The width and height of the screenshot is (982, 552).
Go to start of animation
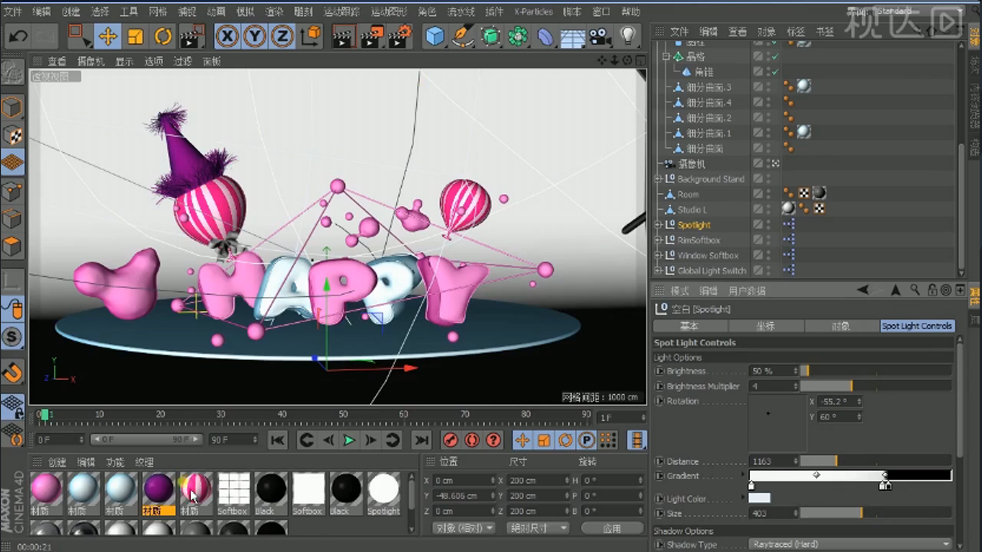[277, 440]
